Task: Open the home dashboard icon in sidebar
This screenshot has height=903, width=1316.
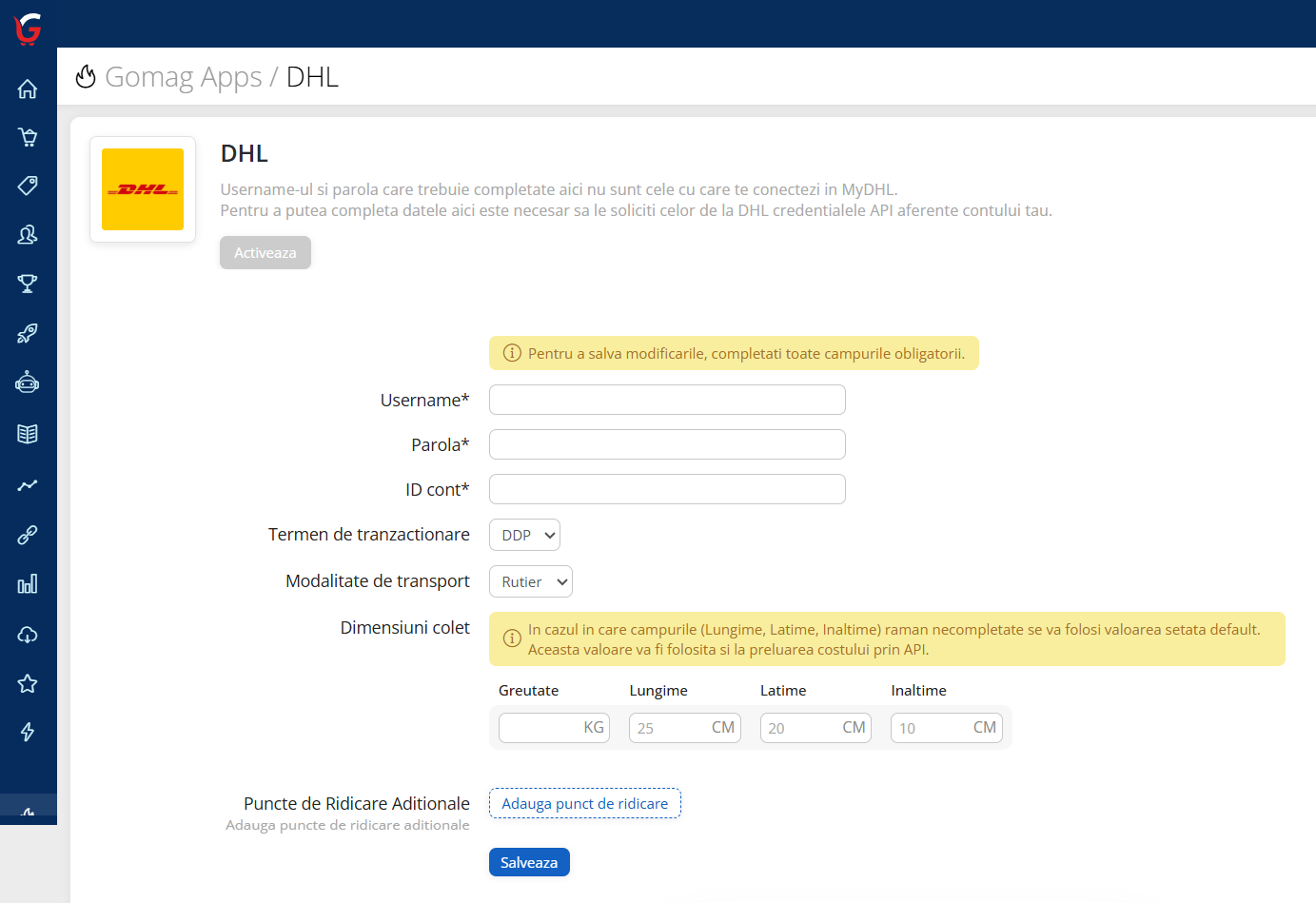Action: pos(28,89)
